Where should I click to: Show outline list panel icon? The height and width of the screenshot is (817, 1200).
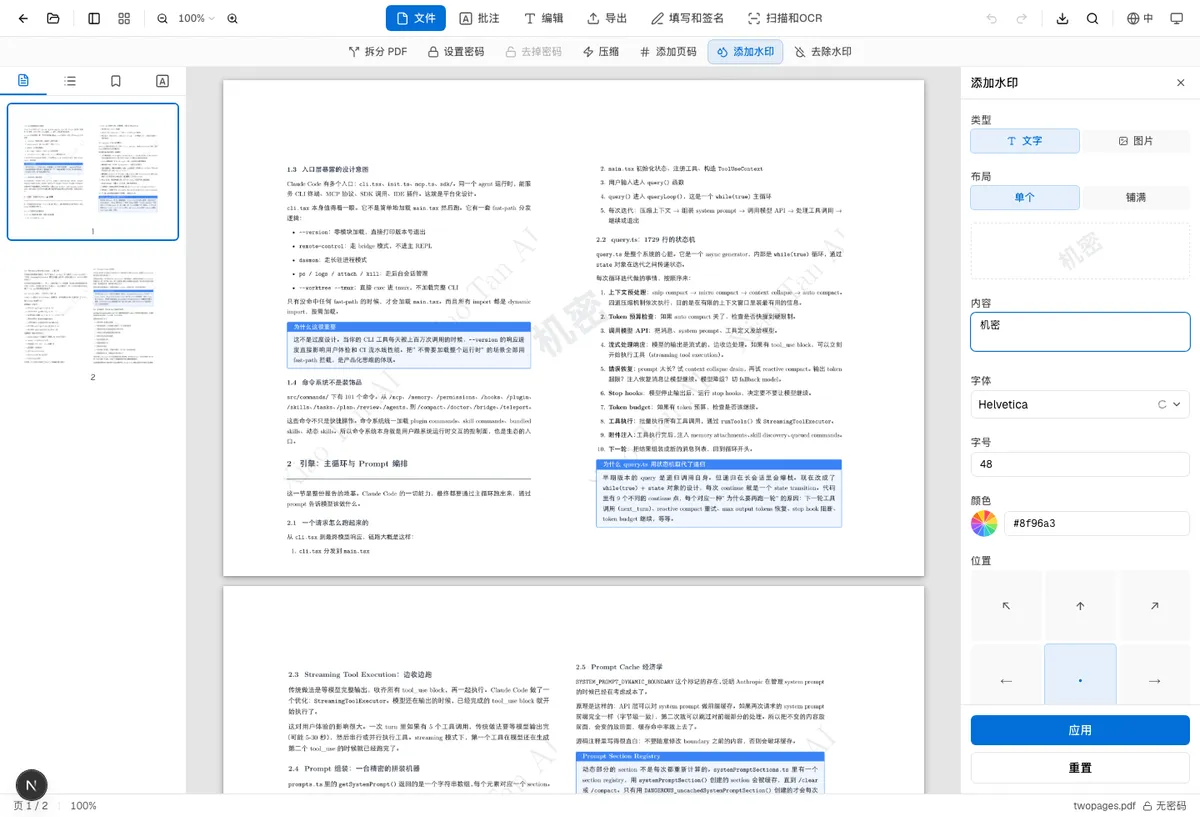click(70, 81)
